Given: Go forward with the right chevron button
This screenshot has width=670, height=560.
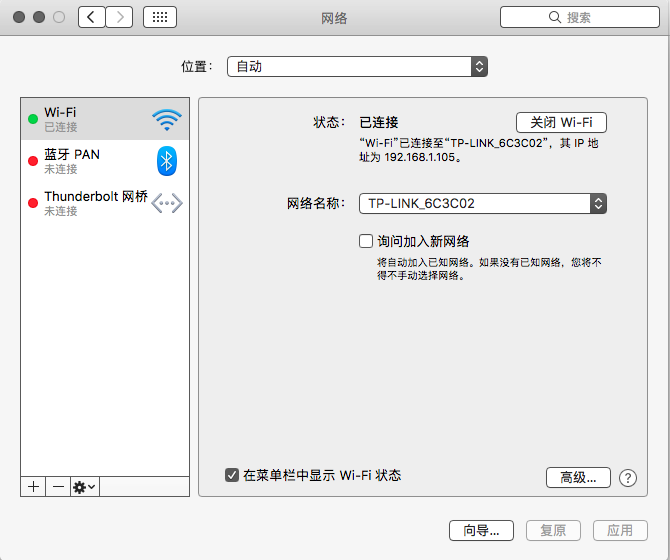Looking at the screenshot, I should coord(119,17).
